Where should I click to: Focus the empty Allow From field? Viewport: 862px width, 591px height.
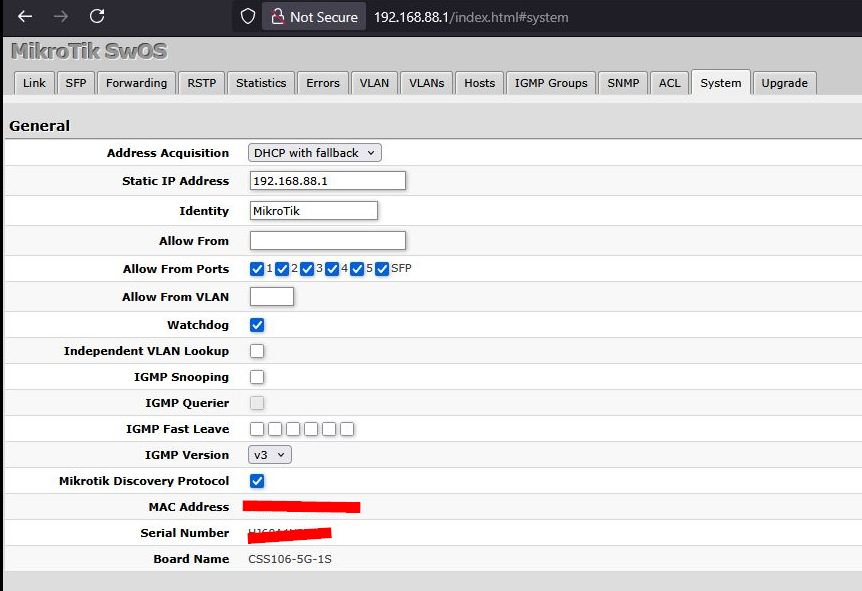pyautogui.click(x=328, y=240)
